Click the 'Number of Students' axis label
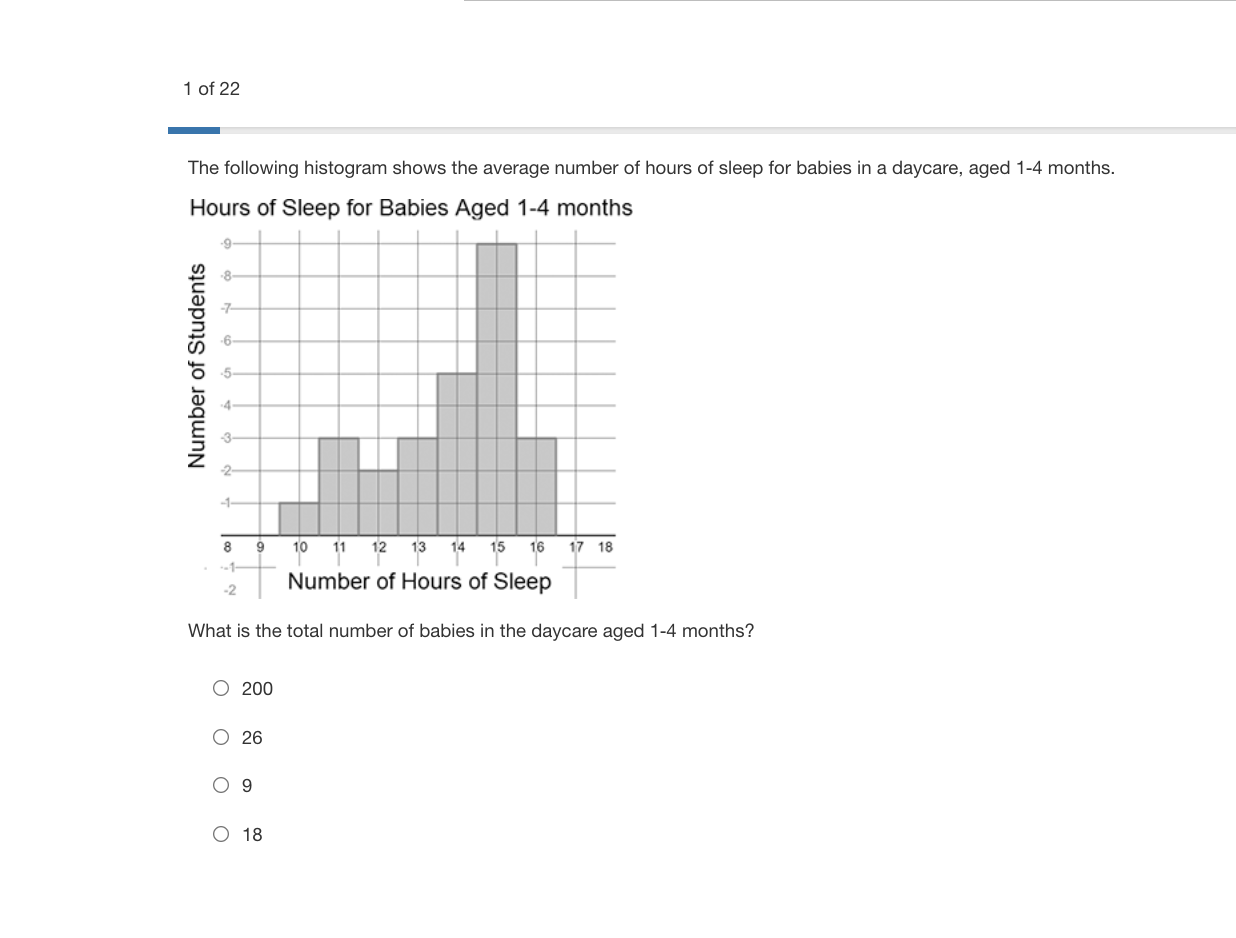1236x938 pixels. (x=197, y=365)
